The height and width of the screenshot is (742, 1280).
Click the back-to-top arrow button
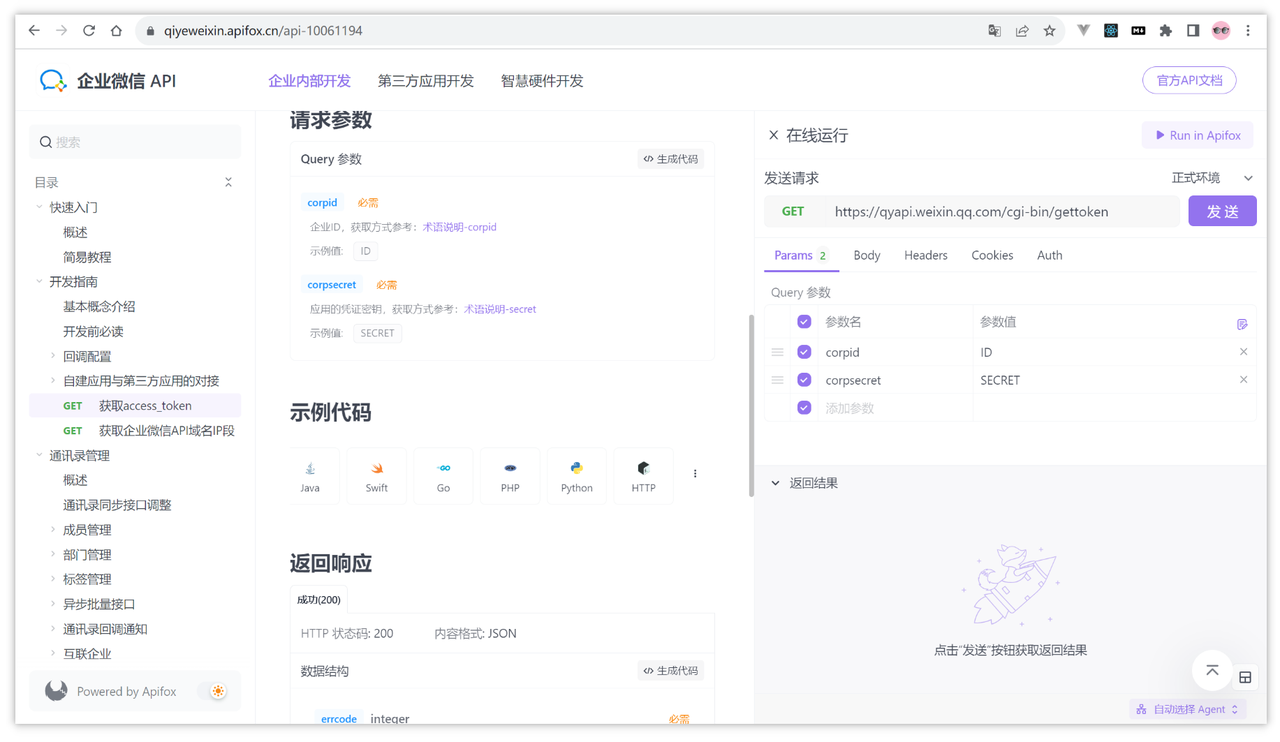pos(1212,671)
